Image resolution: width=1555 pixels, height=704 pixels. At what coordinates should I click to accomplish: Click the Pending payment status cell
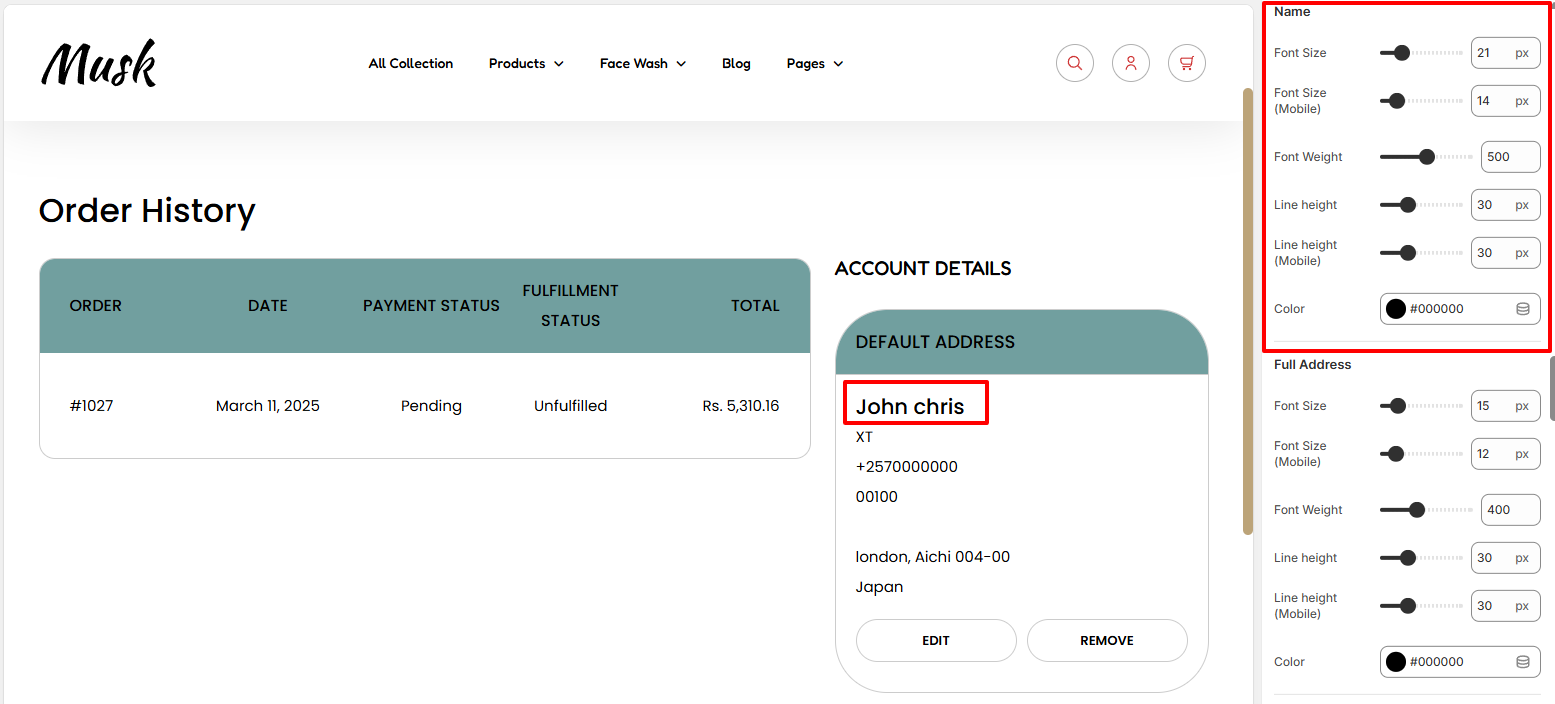point(431,406)
